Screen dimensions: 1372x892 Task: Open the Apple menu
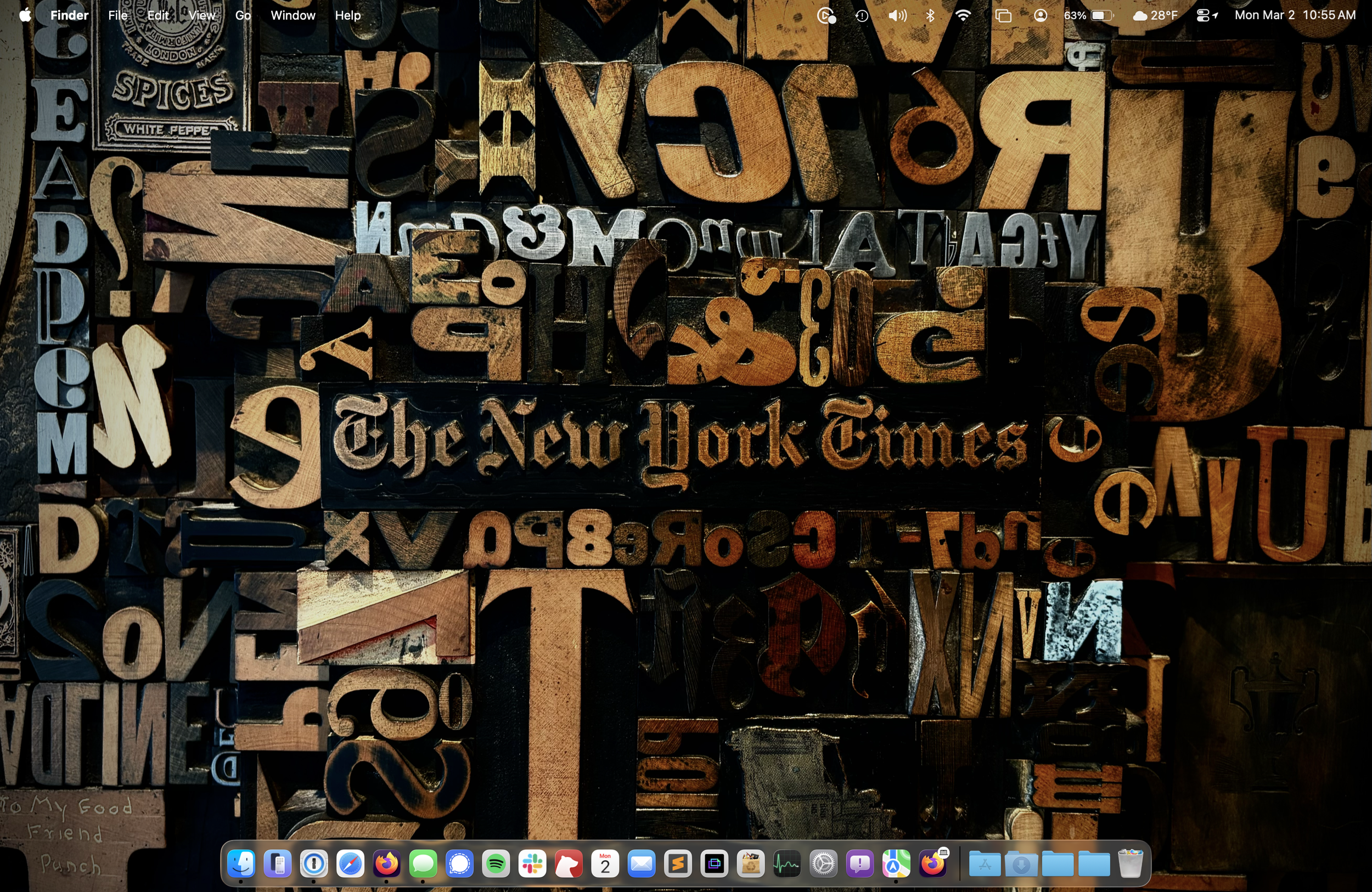[x=25, y=15]
